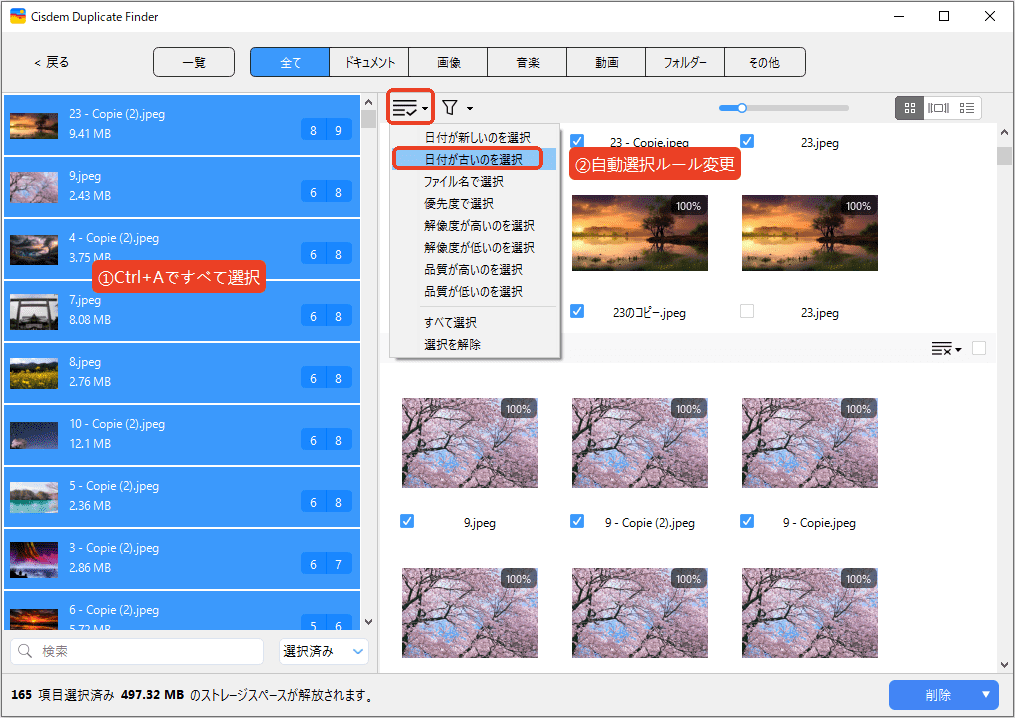Switch to detailed list view

click(966, 108)
